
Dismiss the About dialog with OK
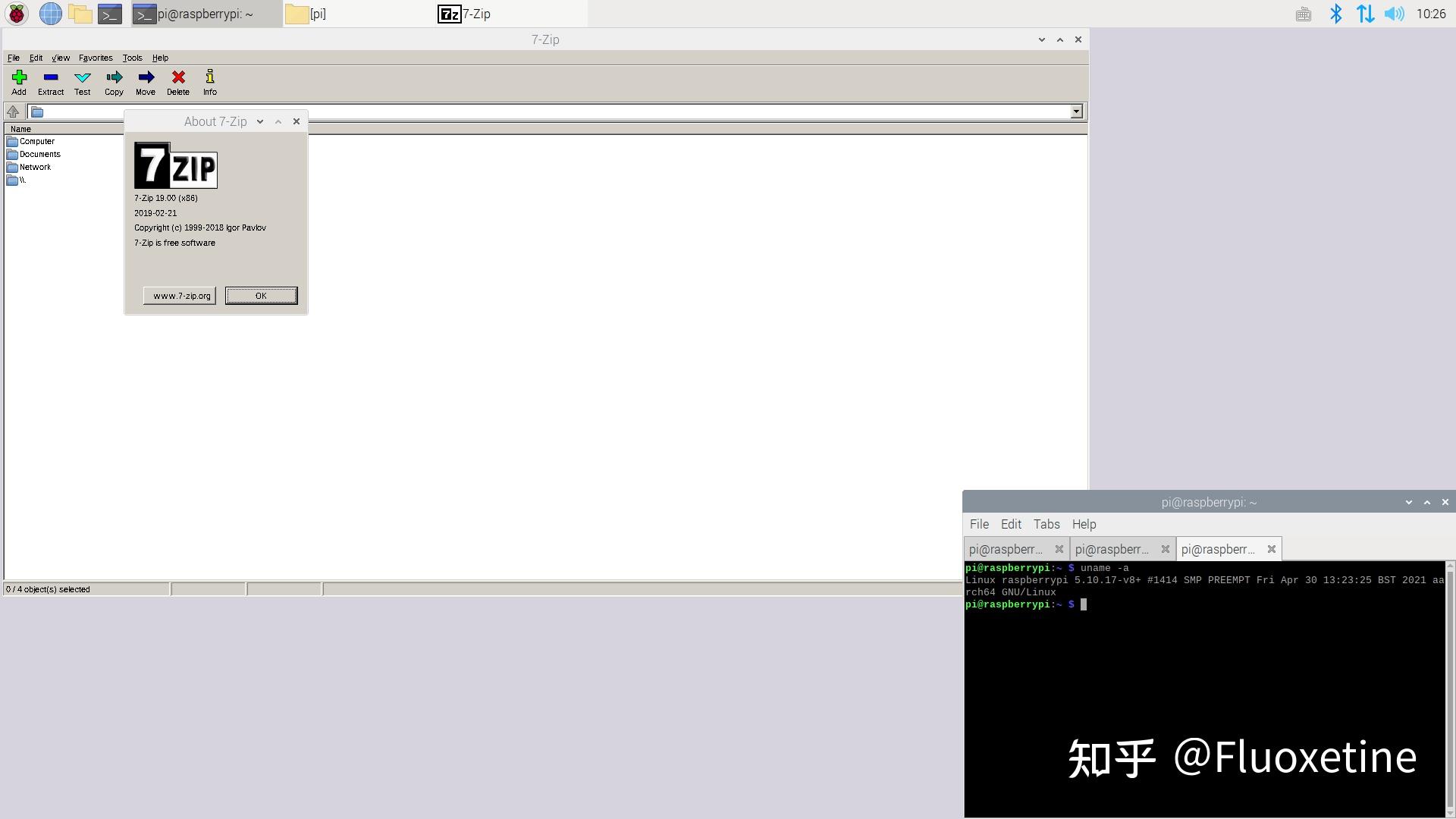coord(261,296)
